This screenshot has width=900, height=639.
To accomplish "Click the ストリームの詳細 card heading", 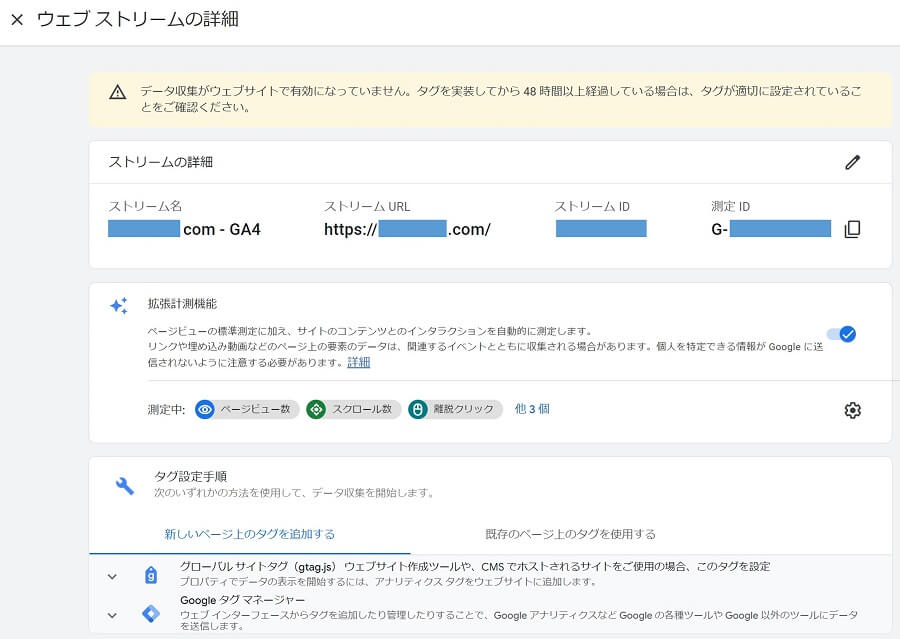I will pos(161,162).
